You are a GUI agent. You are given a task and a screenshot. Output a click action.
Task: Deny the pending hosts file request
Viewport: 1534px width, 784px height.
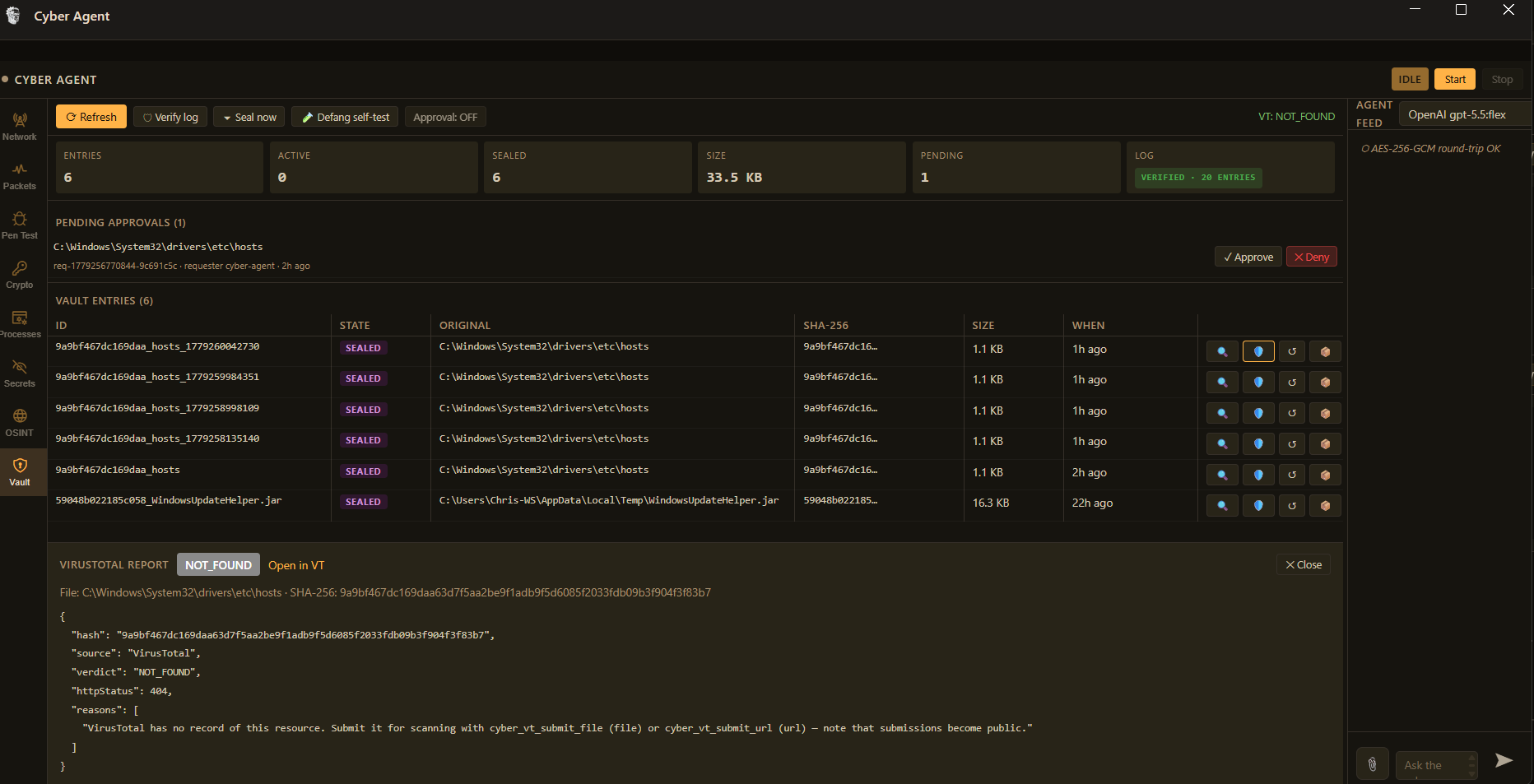1312,257
